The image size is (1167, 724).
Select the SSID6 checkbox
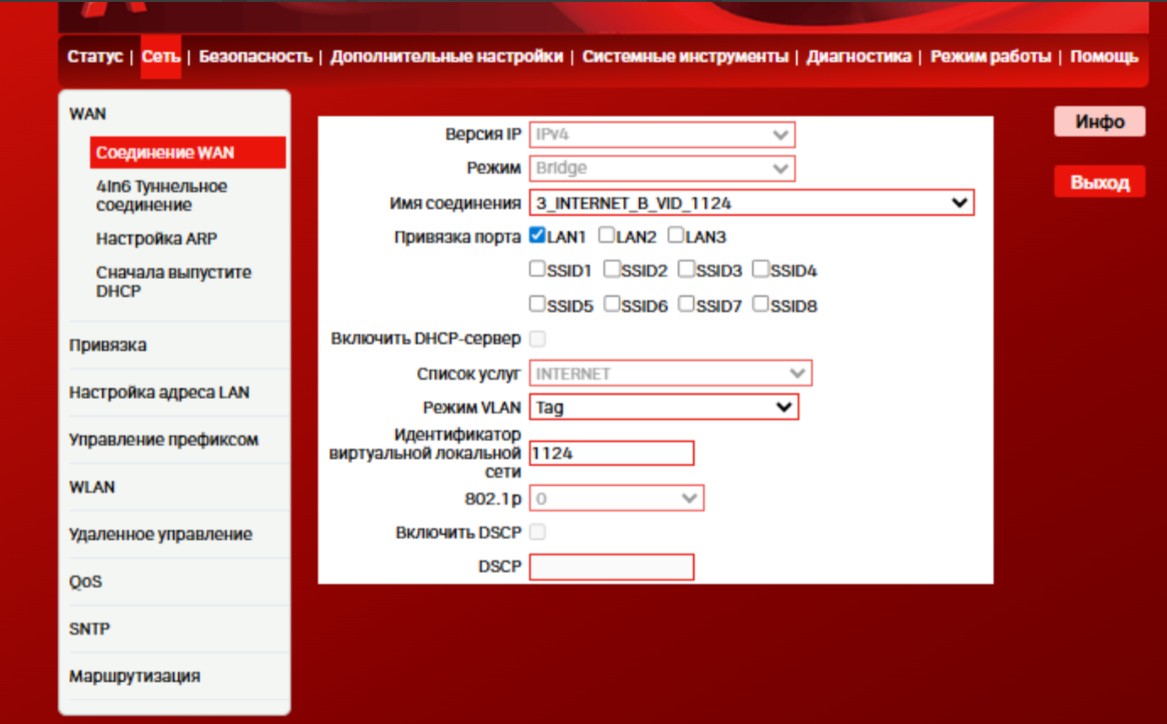click(612, 304)
